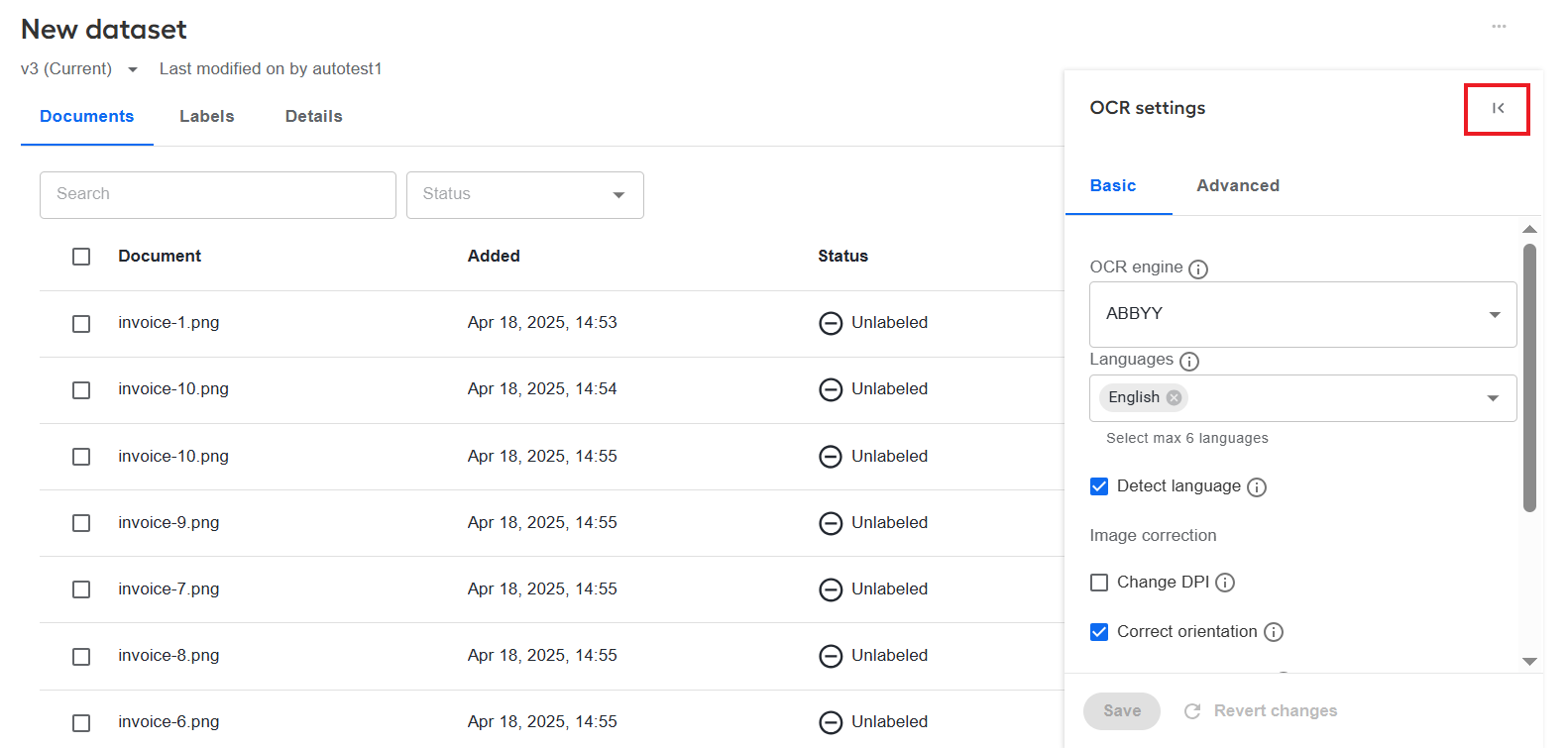The image size is (1568, 748).
Task: Switch to the Labels tab
Action: click(x=207, y=117)
